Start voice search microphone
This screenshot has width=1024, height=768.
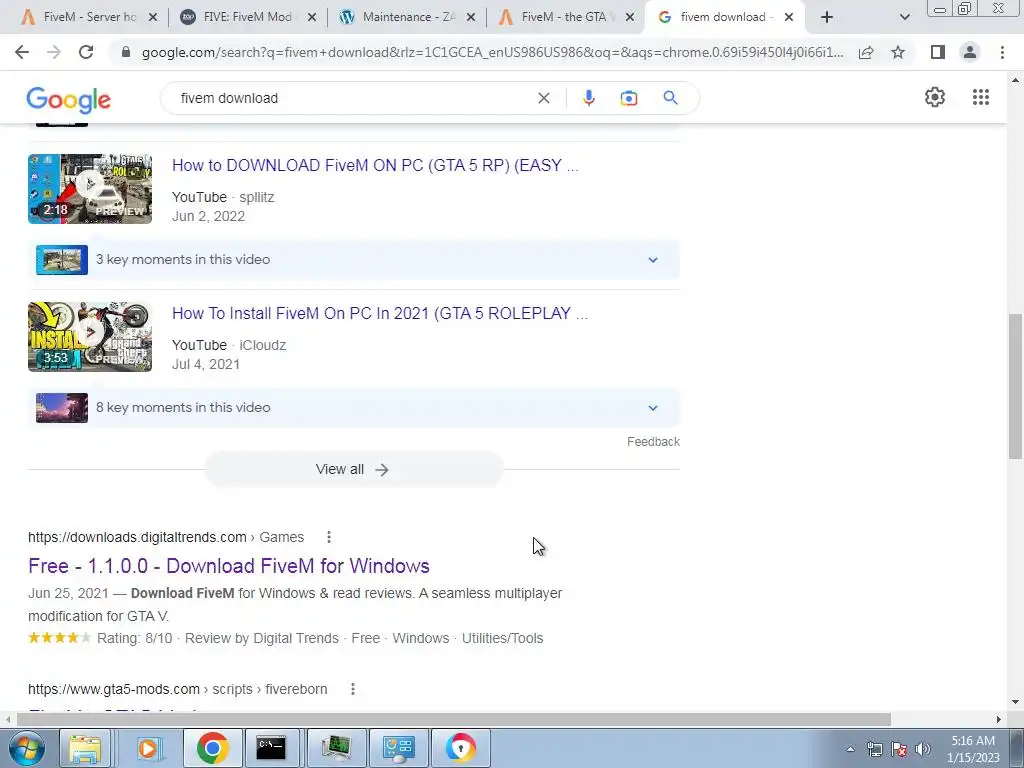click(588, 98)
